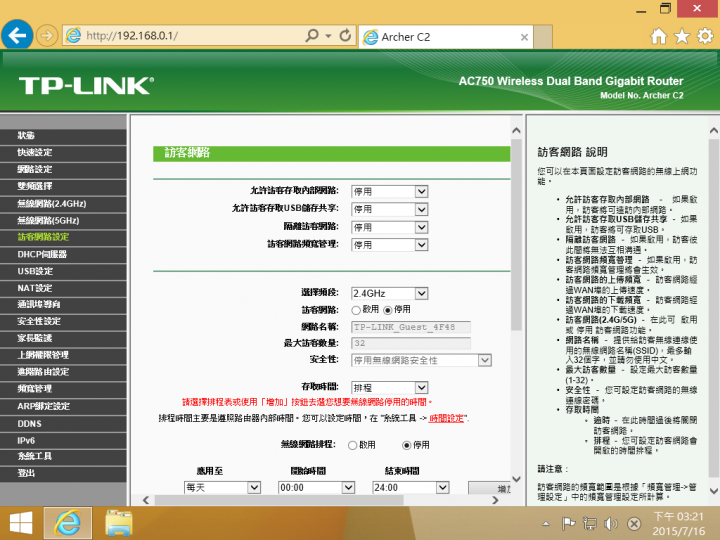Image resolution: width=720 pixels, height=540 pixels.
Task: Click the 最大訪客數量 field
Action: [x=411, y=343]
